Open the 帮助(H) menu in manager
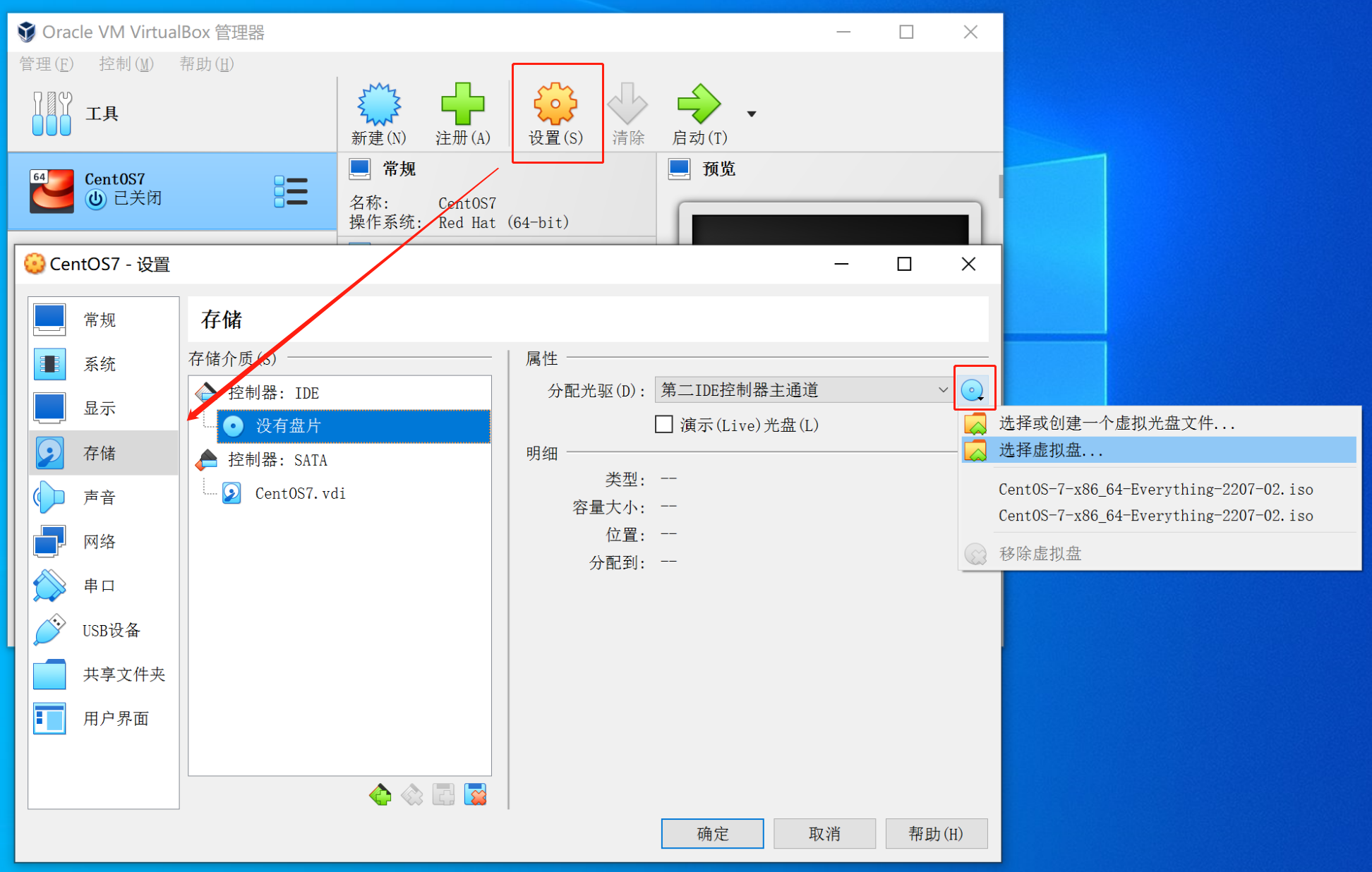 [206, 64]
